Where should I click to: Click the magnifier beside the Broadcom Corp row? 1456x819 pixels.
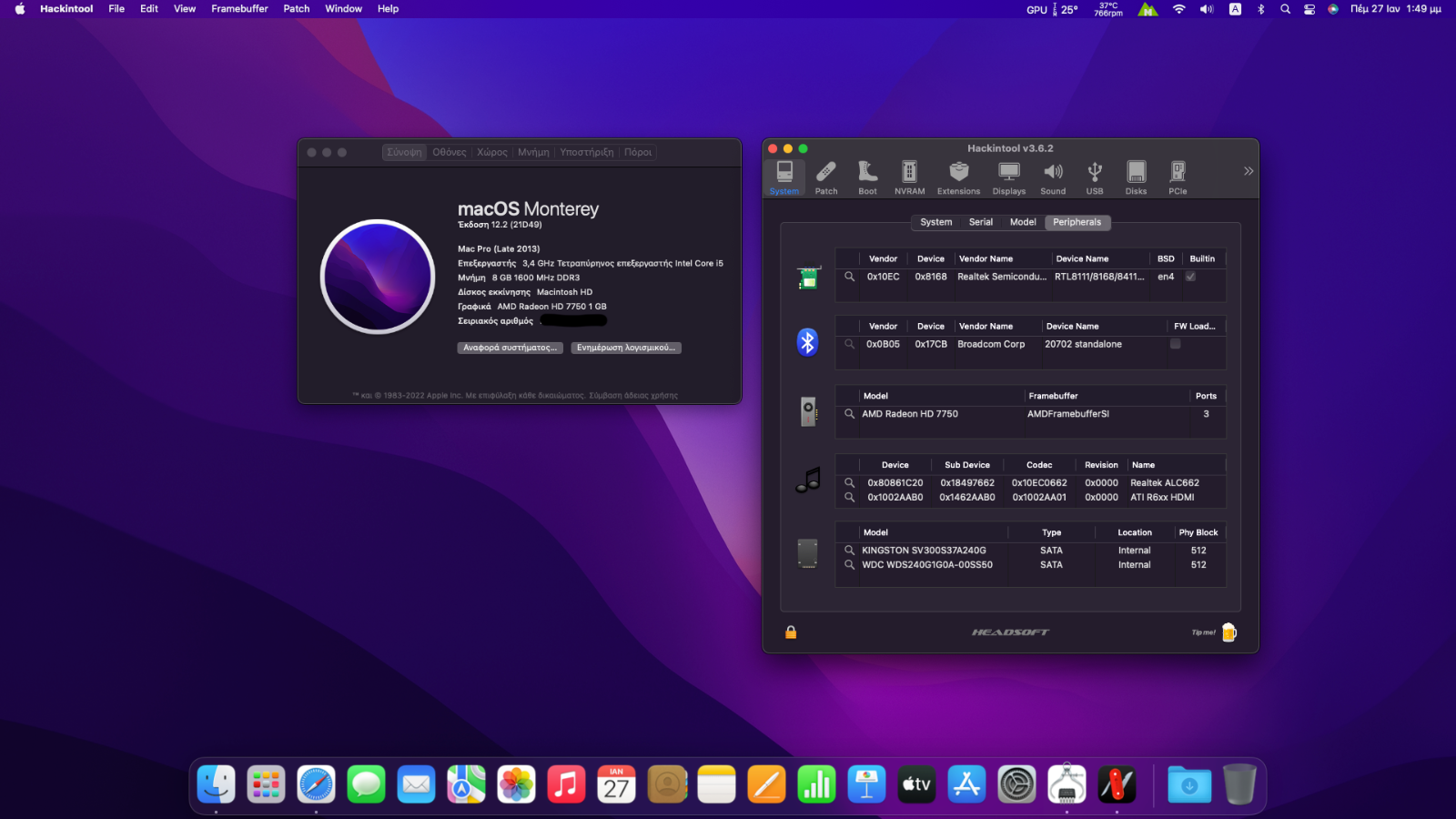click(x=849, y=344)
